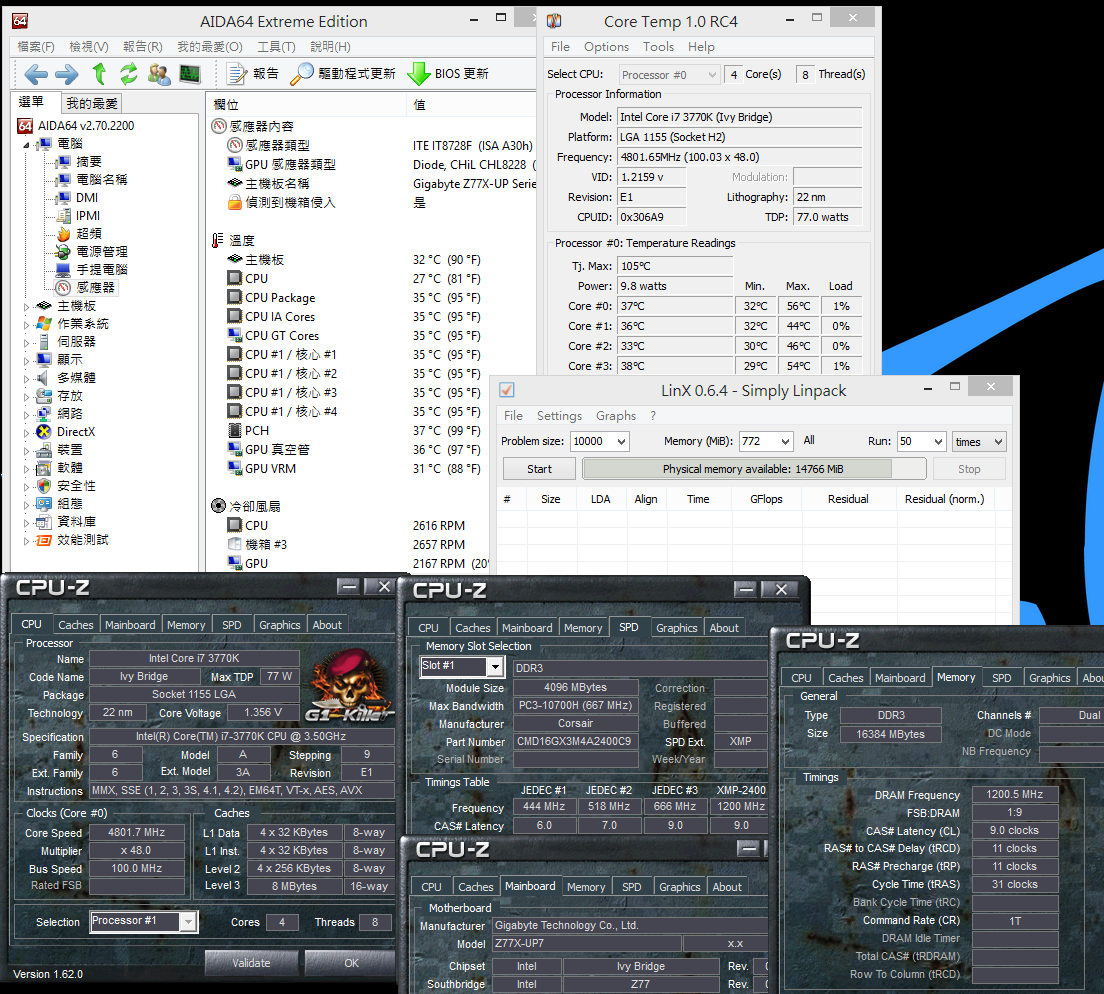Select the 存放 storage tree node
Screen dimensions: 1104x994
(x=60, y=395)
